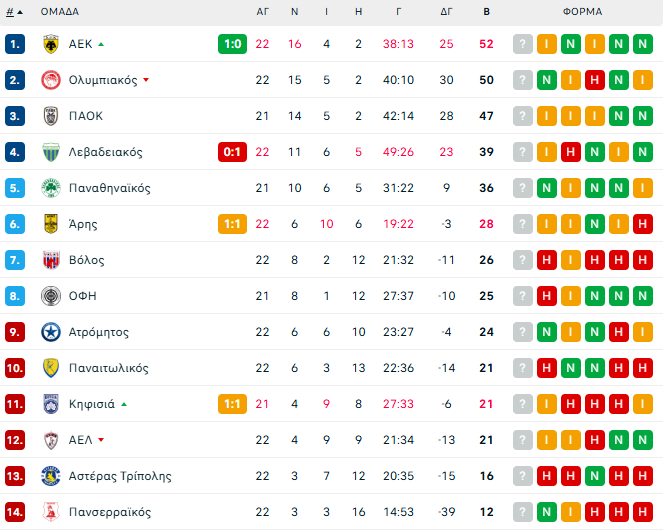The image size is (668, 532).
Task: Click the Olympiacos team logo
Action: tap(50, 80)
